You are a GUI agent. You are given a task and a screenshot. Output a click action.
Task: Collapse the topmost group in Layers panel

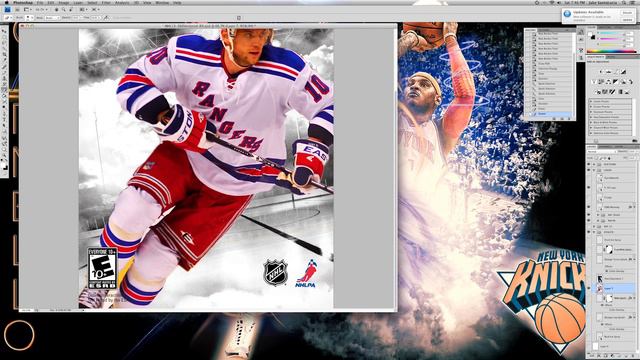(x=594, y=164)
